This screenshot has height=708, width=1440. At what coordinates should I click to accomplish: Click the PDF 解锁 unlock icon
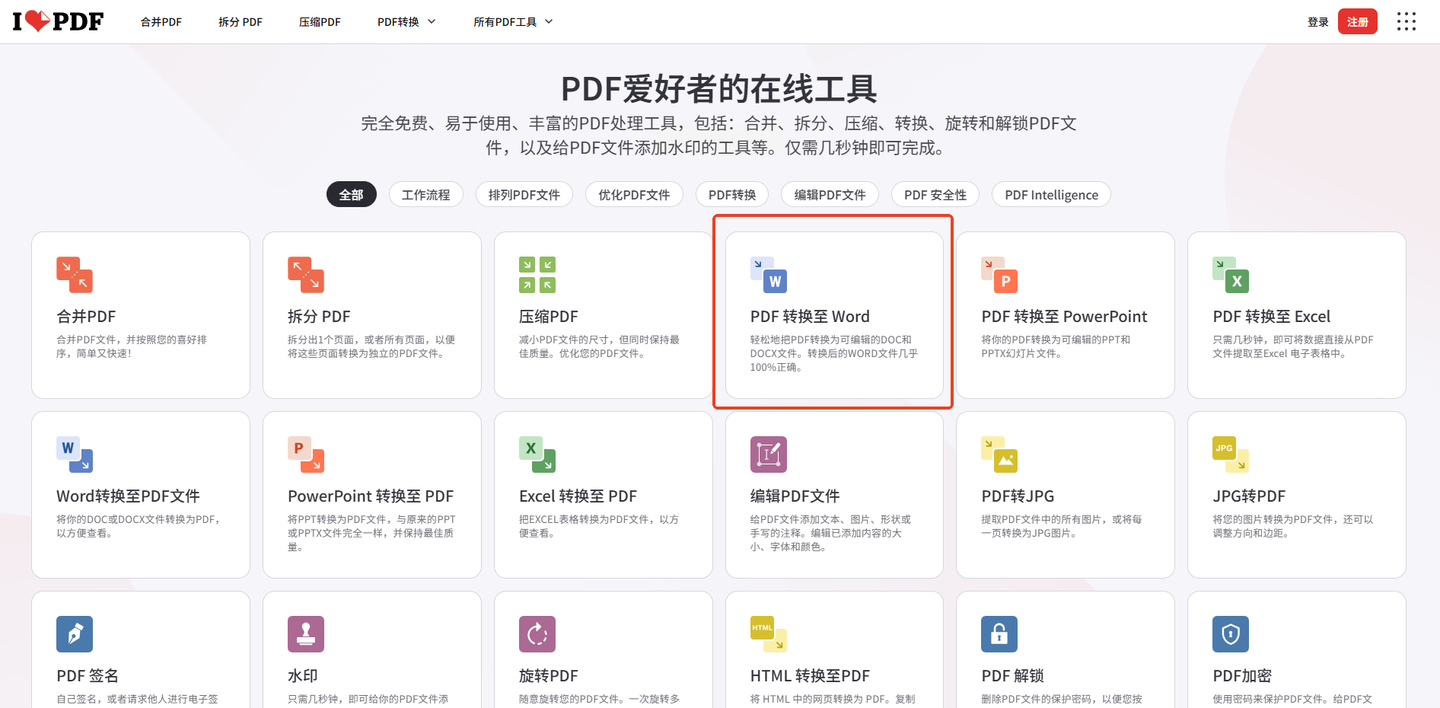click(999, 634)
